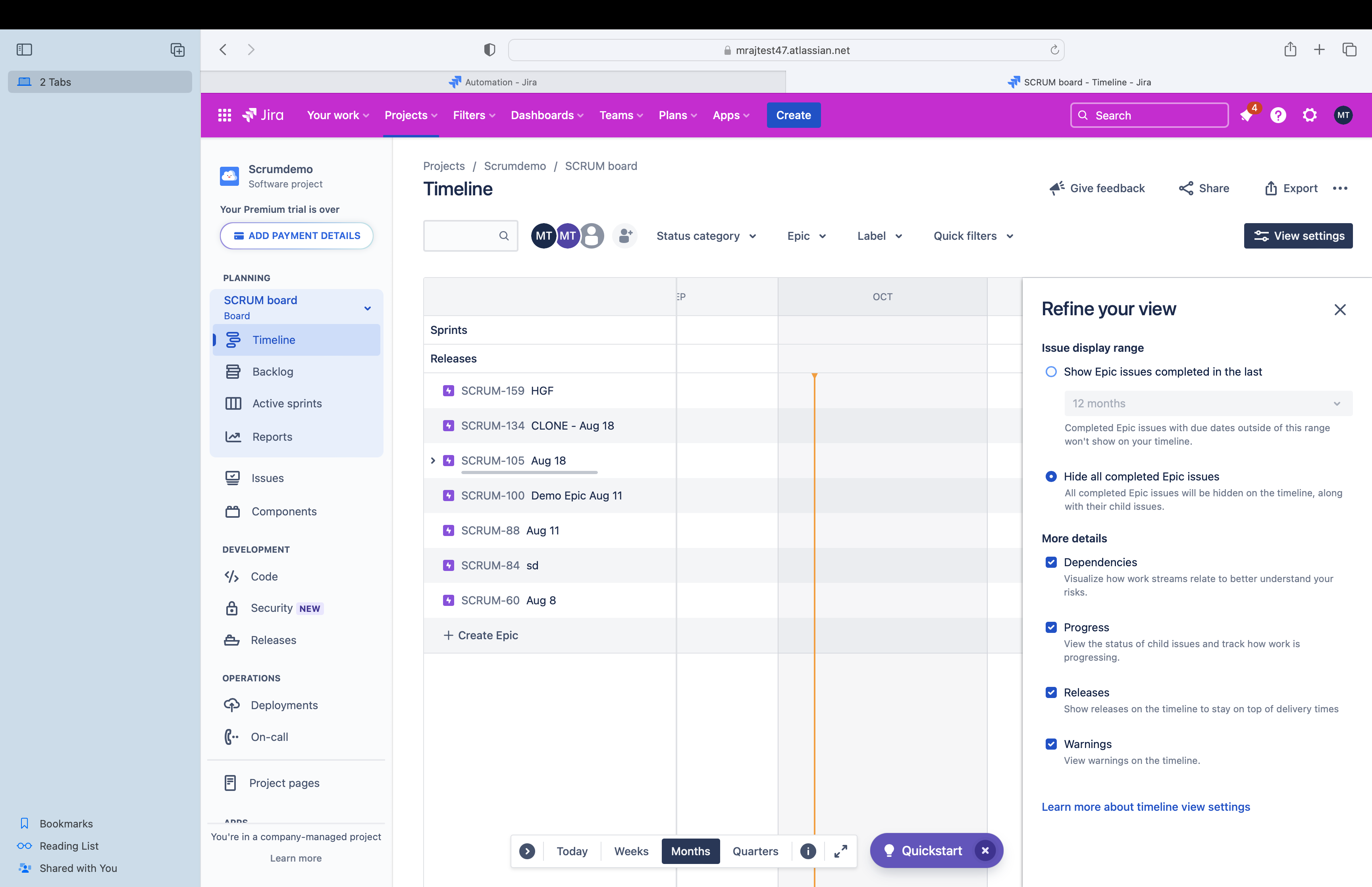Open the notifications bell
This screenshot has width=1372, height=887.
tap(1246, 115)
